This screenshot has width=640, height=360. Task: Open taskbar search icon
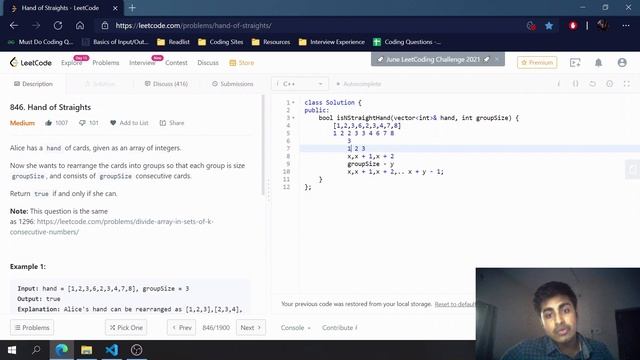pyautogui.click(x=36, y=350)
